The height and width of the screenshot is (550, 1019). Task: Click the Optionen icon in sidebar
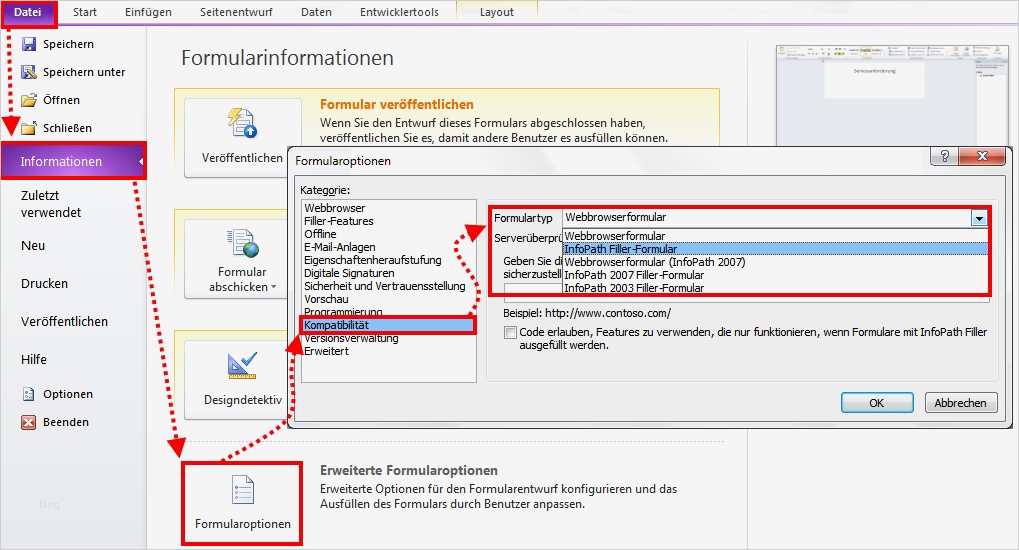(x=29, y=394)
